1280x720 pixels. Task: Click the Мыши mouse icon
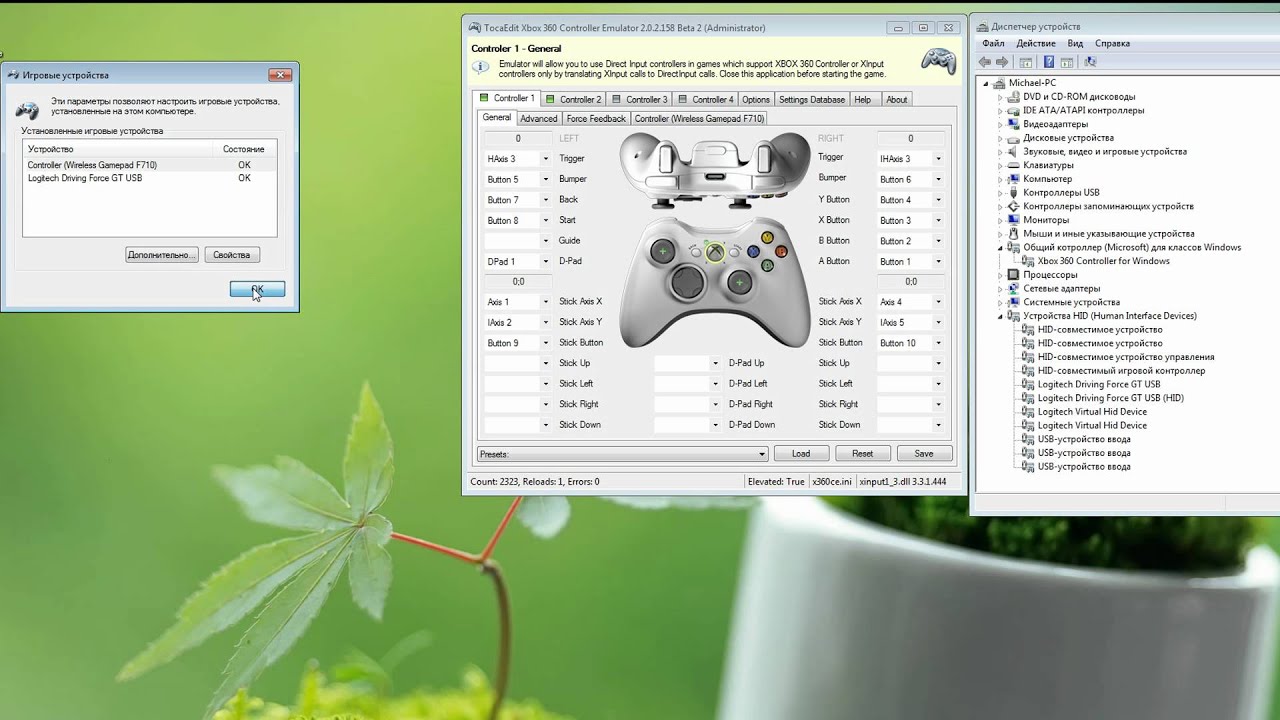(x=1014, y=234)
